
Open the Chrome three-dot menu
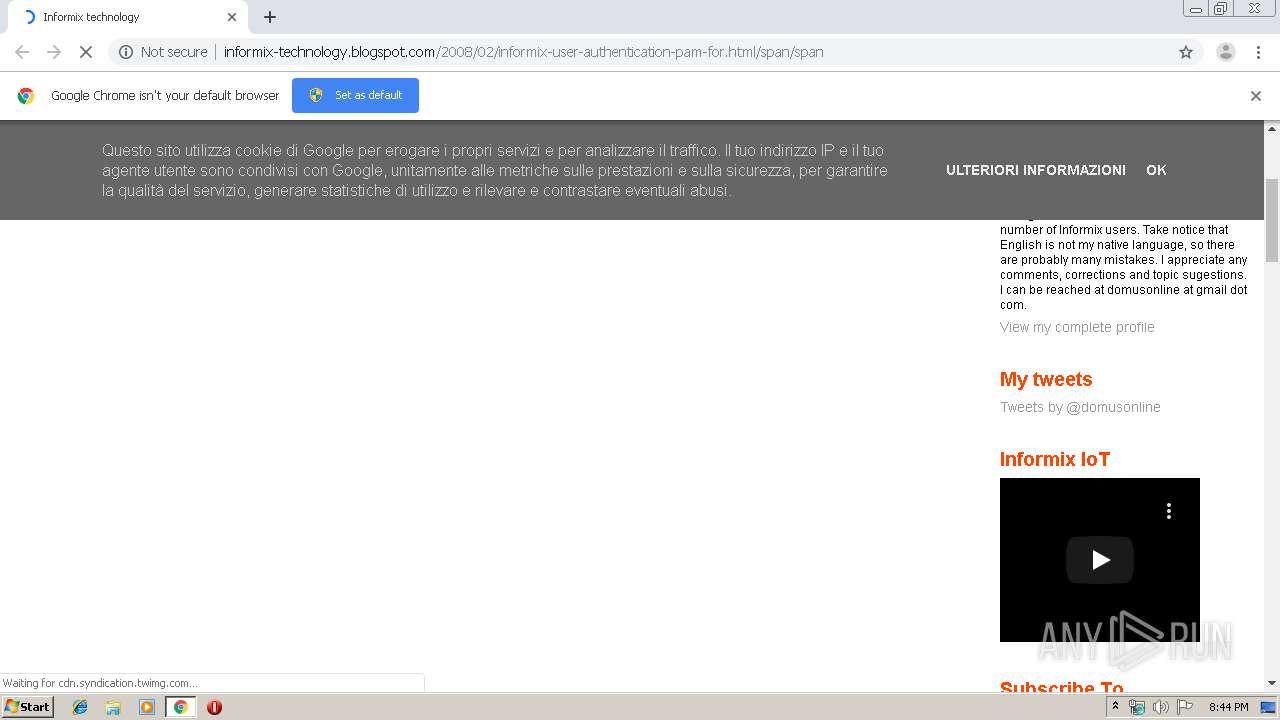click(x=1258, y=52)
